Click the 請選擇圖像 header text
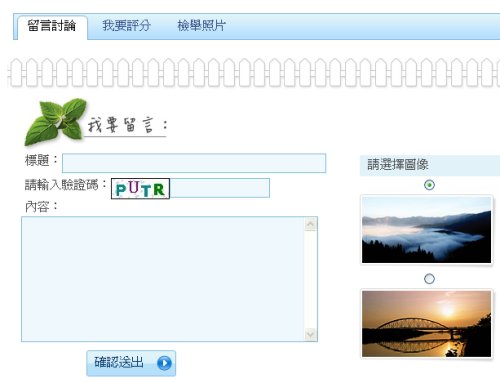This screenshot has width=500, height=383. pyautogui.click(x=398, y=164)
